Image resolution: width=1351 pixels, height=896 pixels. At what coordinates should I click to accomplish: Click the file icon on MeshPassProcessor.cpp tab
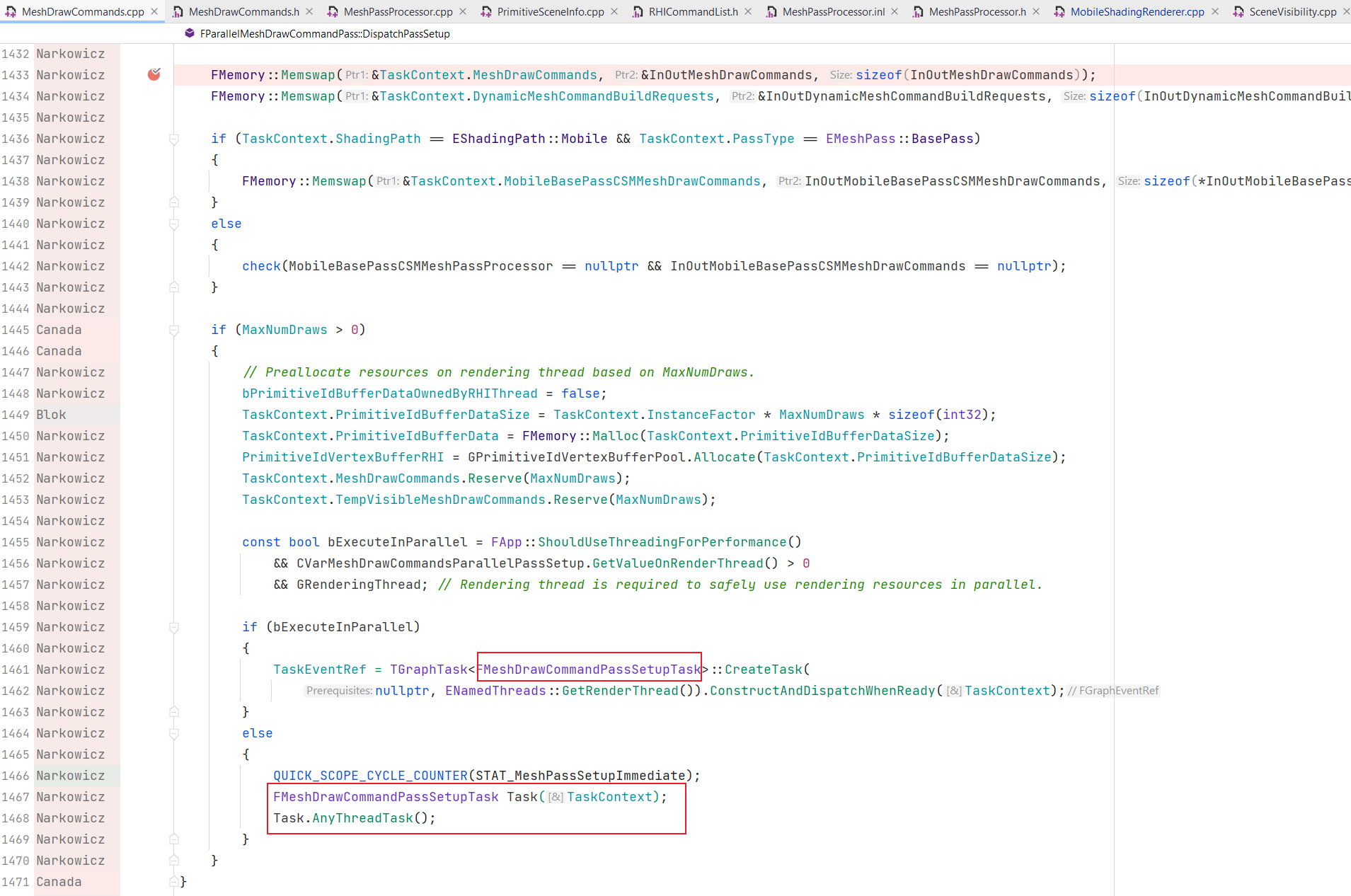pyautogui.click(x=333, y=11)
